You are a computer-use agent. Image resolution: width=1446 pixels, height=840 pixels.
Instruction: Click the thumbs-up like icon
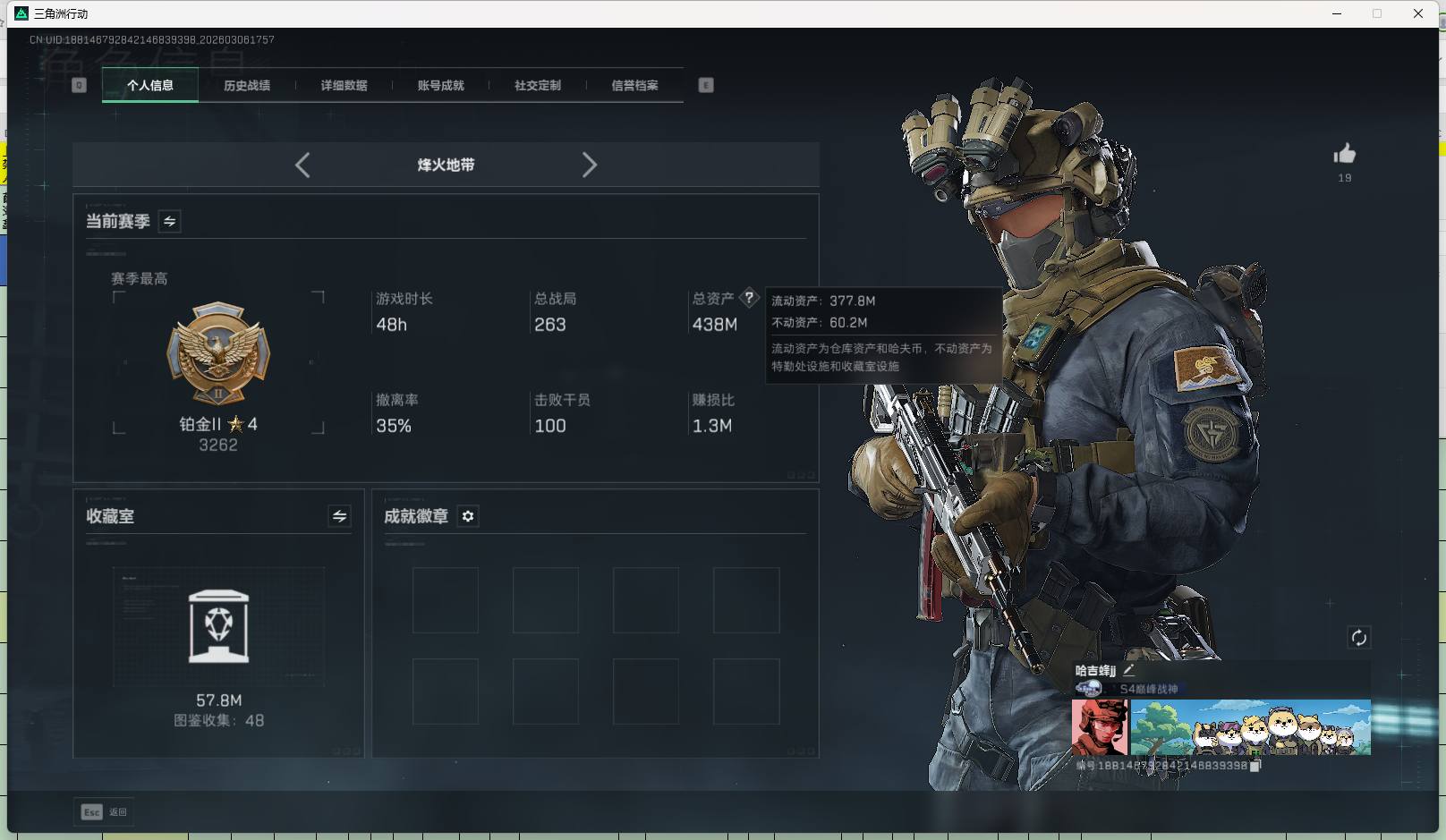[1344, 154]
